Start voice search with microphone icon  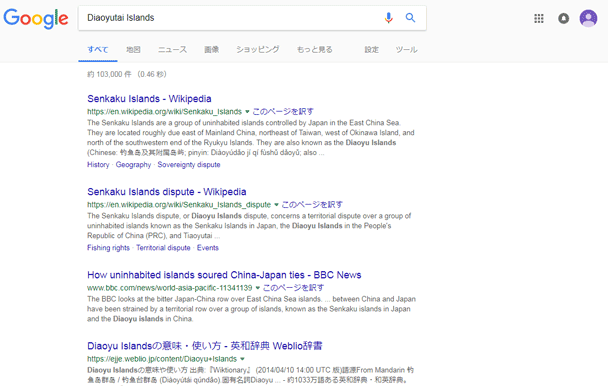coord(389,17)
